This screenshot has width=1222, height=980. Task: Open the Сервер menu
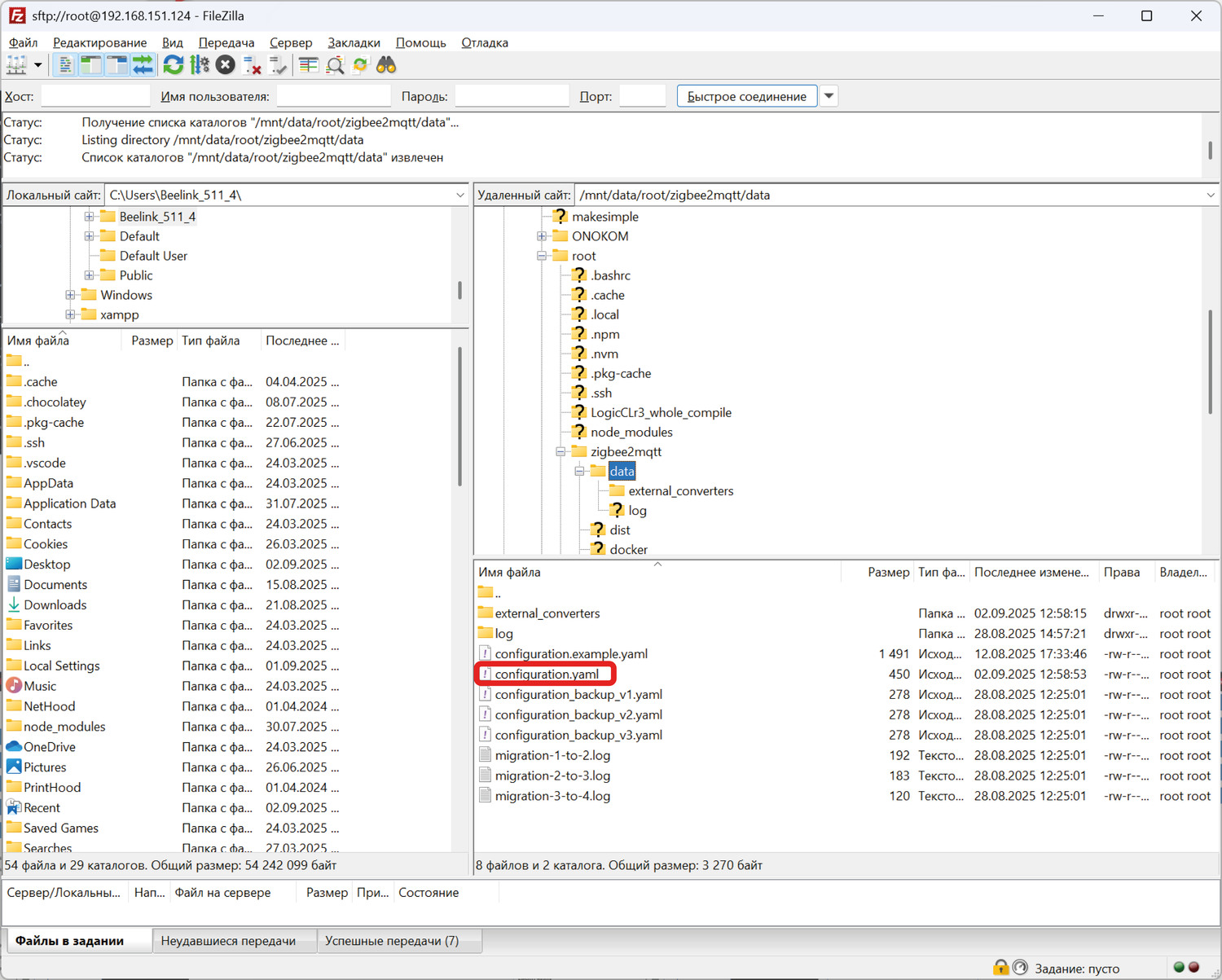point(290,42)
